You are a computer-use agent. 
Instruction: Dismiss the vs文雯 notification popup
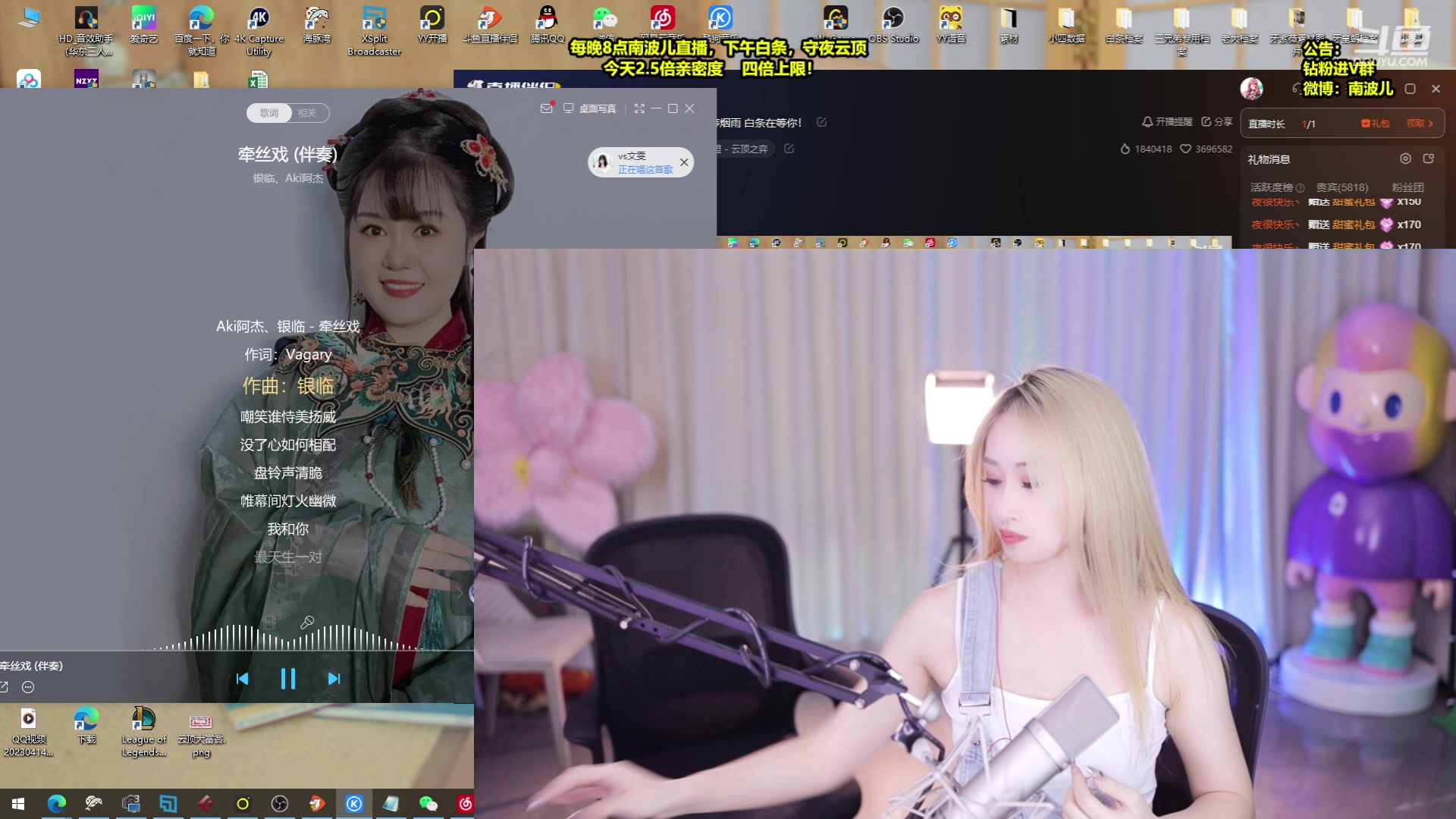coord(684,162)
